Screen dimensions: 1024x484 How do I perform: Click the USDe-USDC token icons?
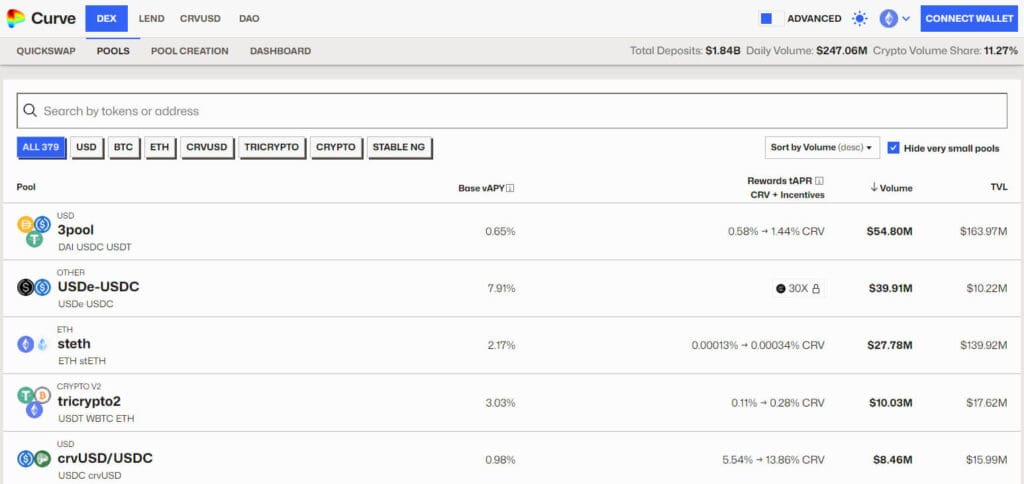34,287
